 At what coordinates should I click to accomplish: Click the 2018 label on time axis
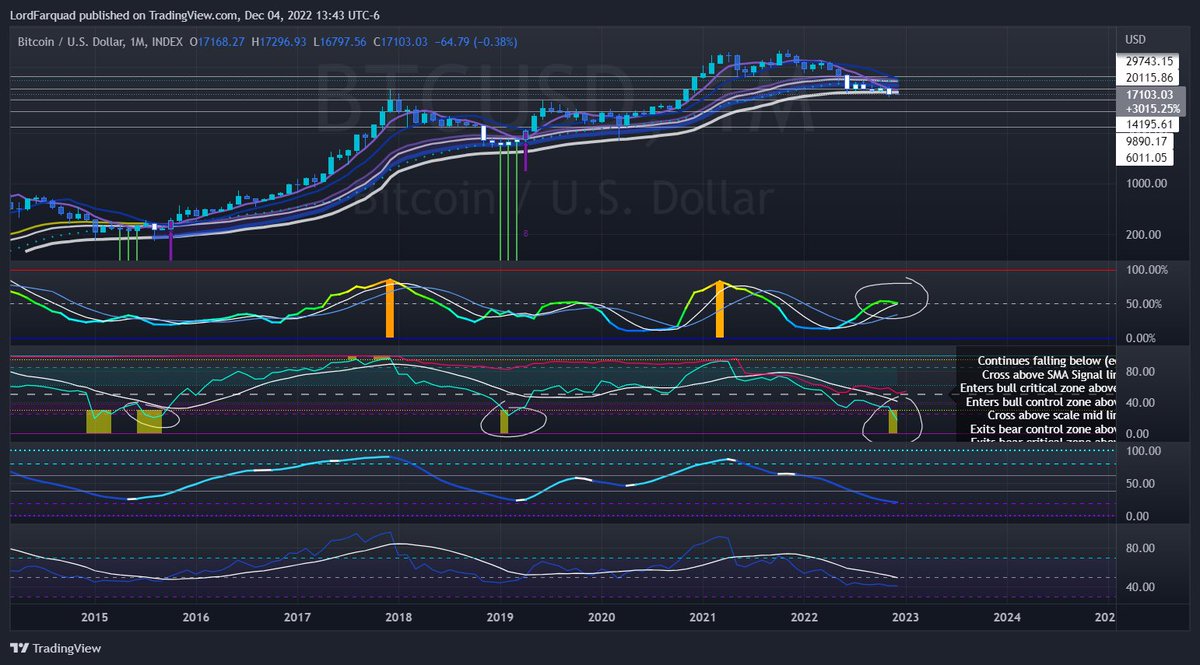coord(398,617)
